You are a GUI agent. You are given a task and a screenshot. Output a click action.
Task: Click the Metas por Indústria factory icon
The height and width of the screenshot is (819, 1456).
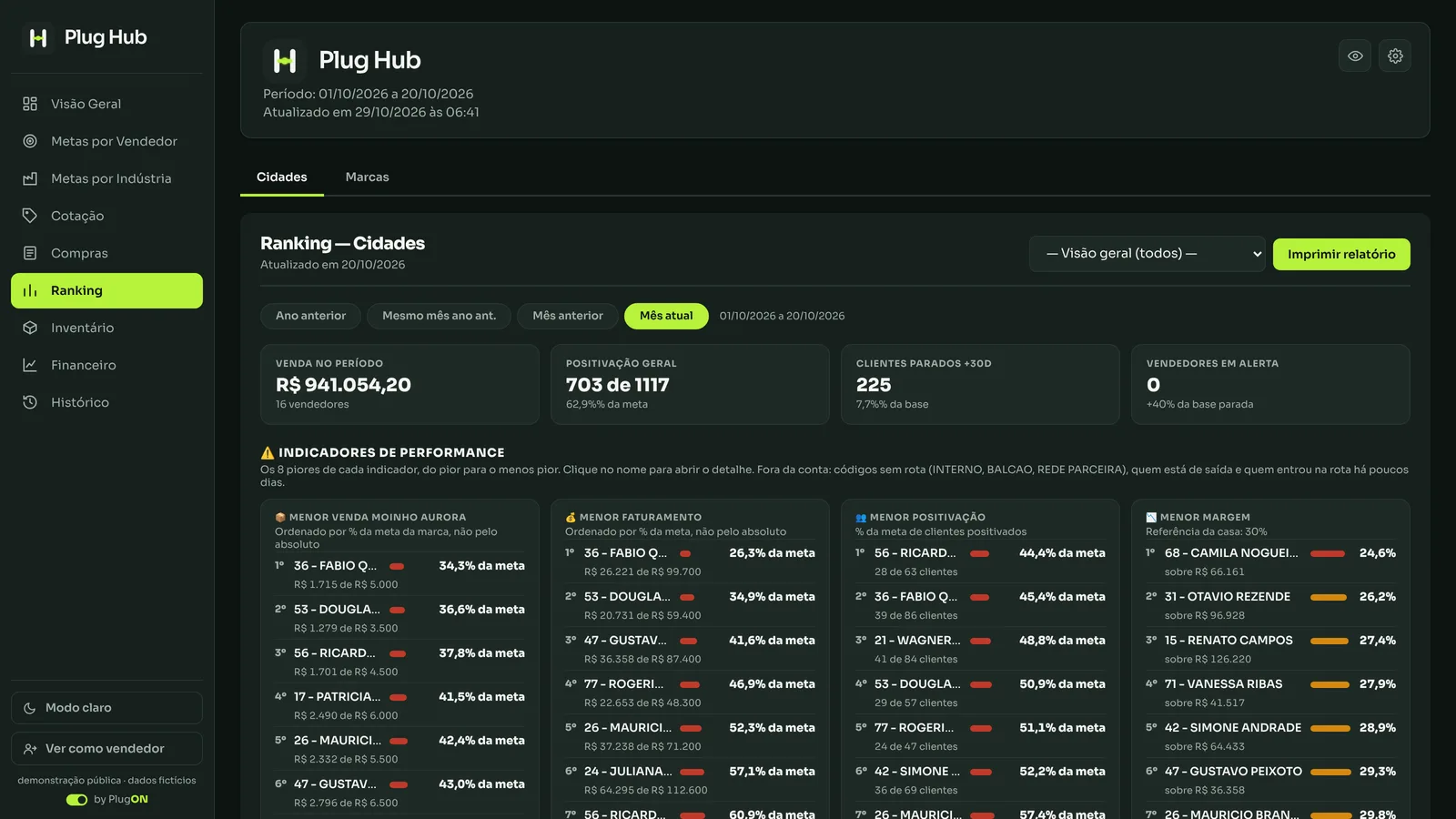point(30,178)
